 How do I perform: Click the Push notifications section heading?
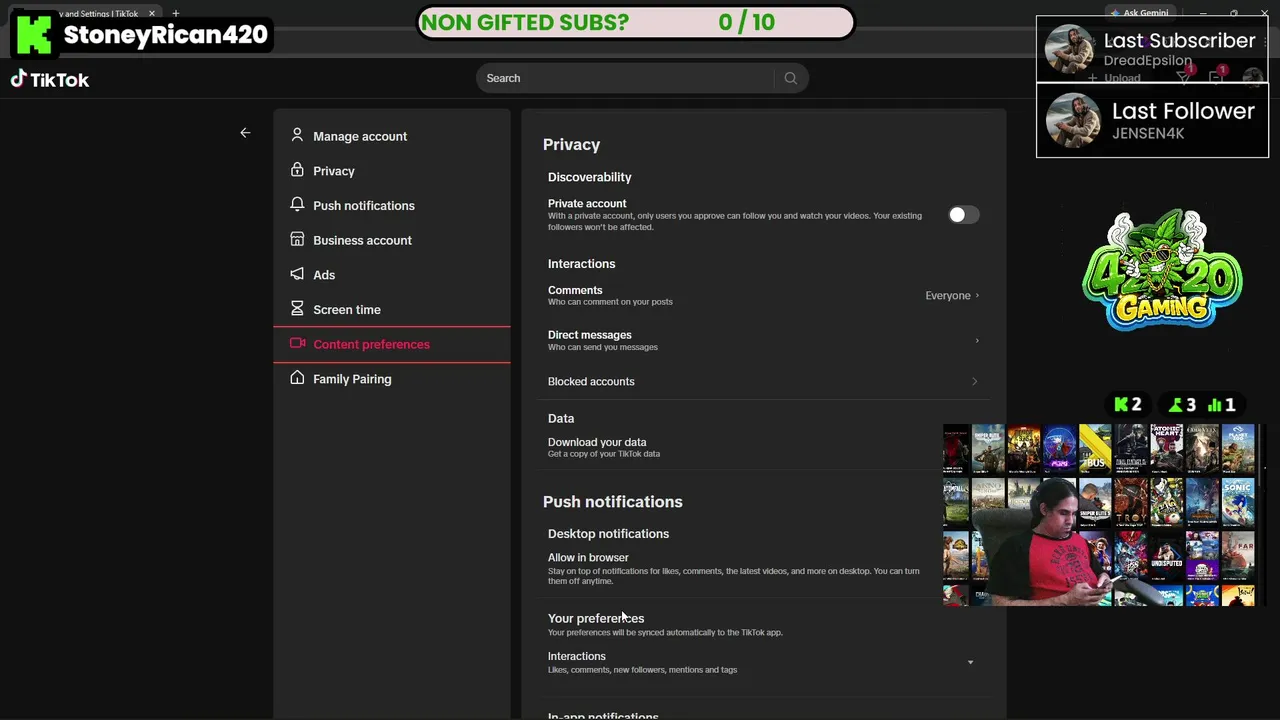[x=612, y=502]
